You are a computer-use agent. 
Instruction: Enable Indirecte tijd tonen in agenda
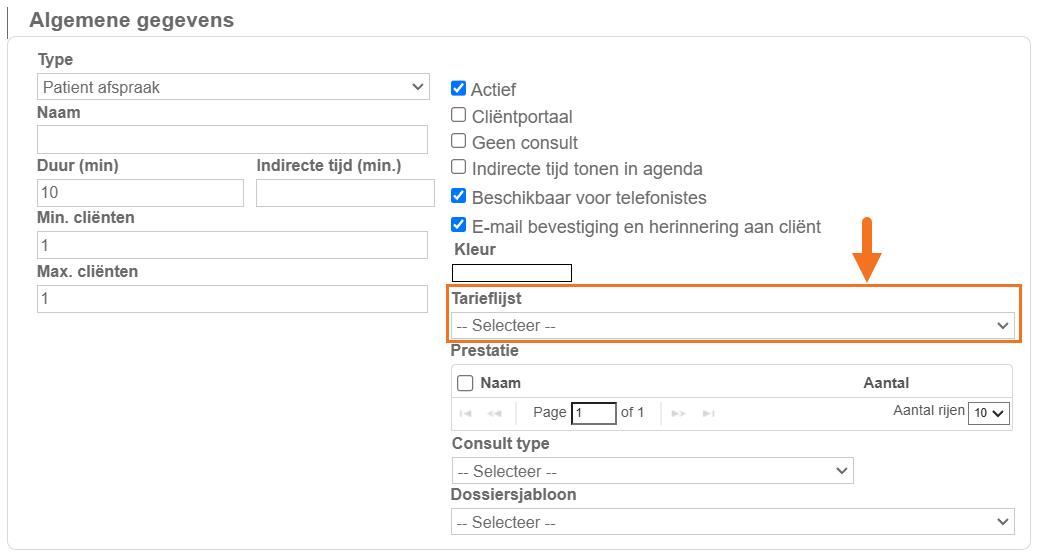point(459,168)
